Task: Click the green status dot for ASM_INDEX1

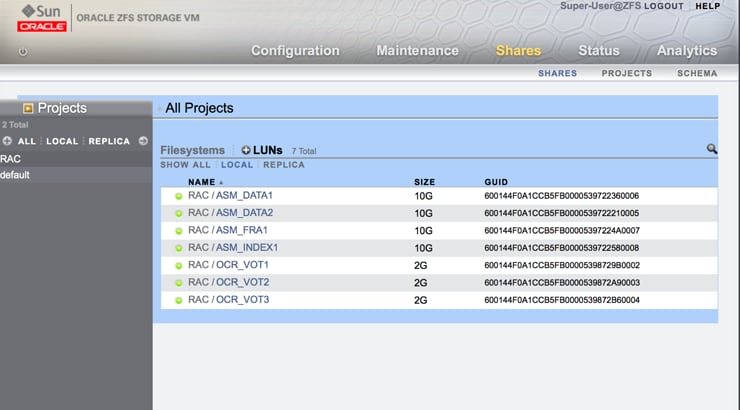Action: click(178, 248)
